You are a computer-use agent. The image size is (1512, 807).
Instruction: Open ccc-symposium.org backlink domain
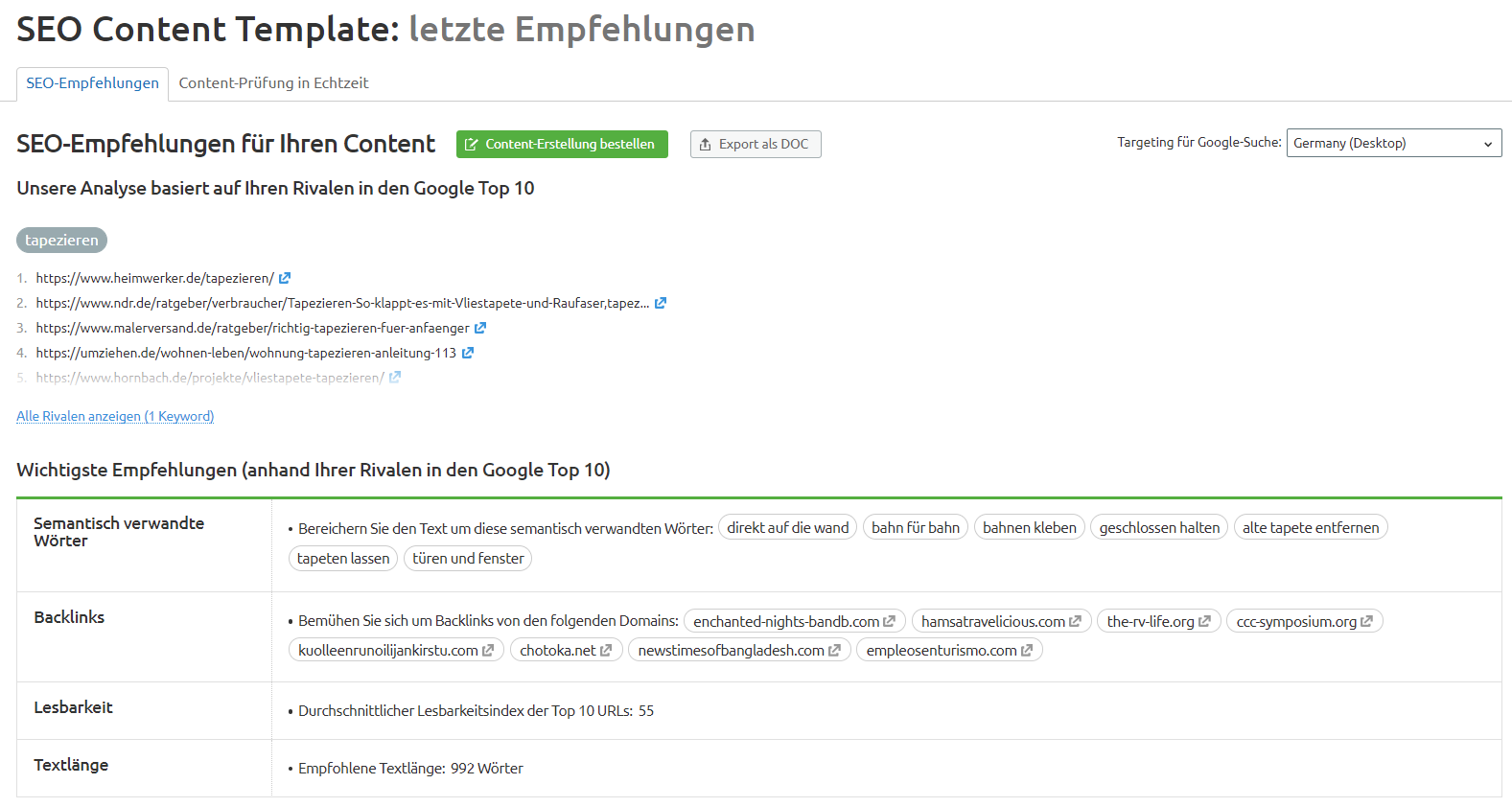click(x=1296, y=621)
